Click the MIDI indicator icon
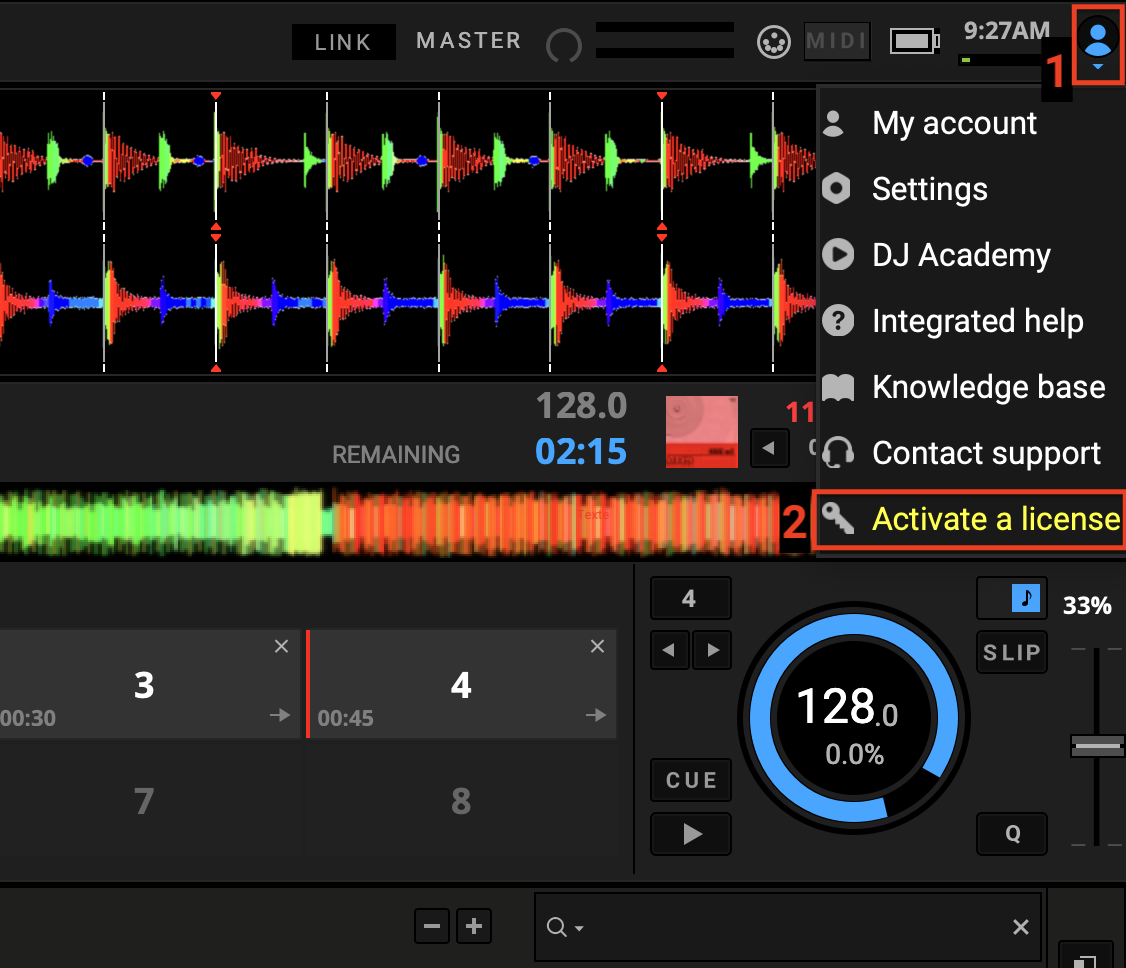Image resolution: width=1126 pixels, height=968 pixels. 837,42
